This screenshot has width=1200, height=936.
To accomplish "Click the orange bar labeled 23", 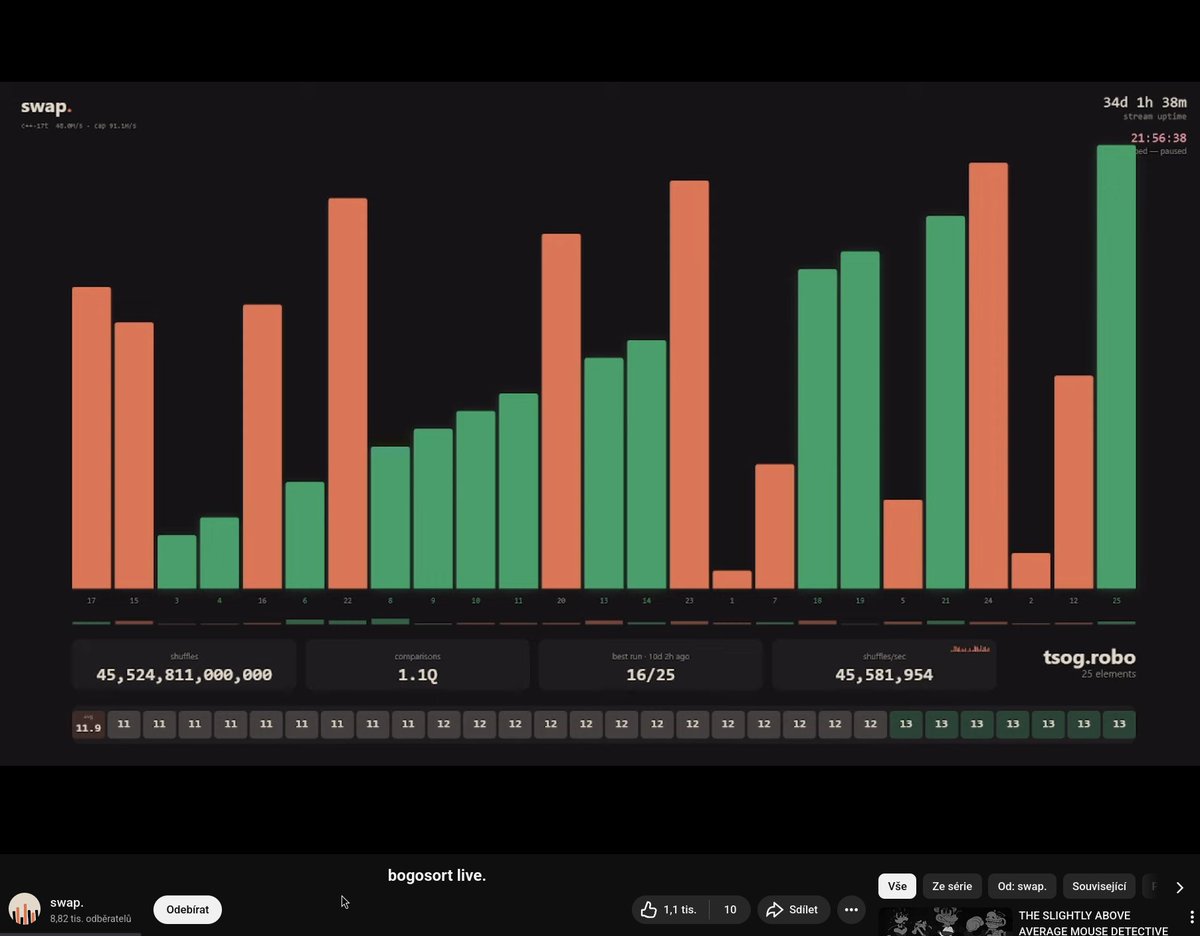I will [689, 385].
